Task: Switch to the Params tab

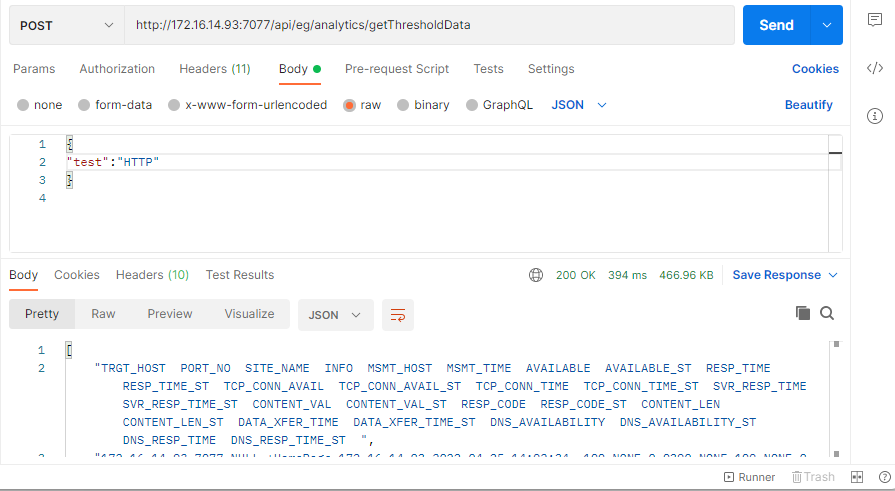Action: click(34, 69)
